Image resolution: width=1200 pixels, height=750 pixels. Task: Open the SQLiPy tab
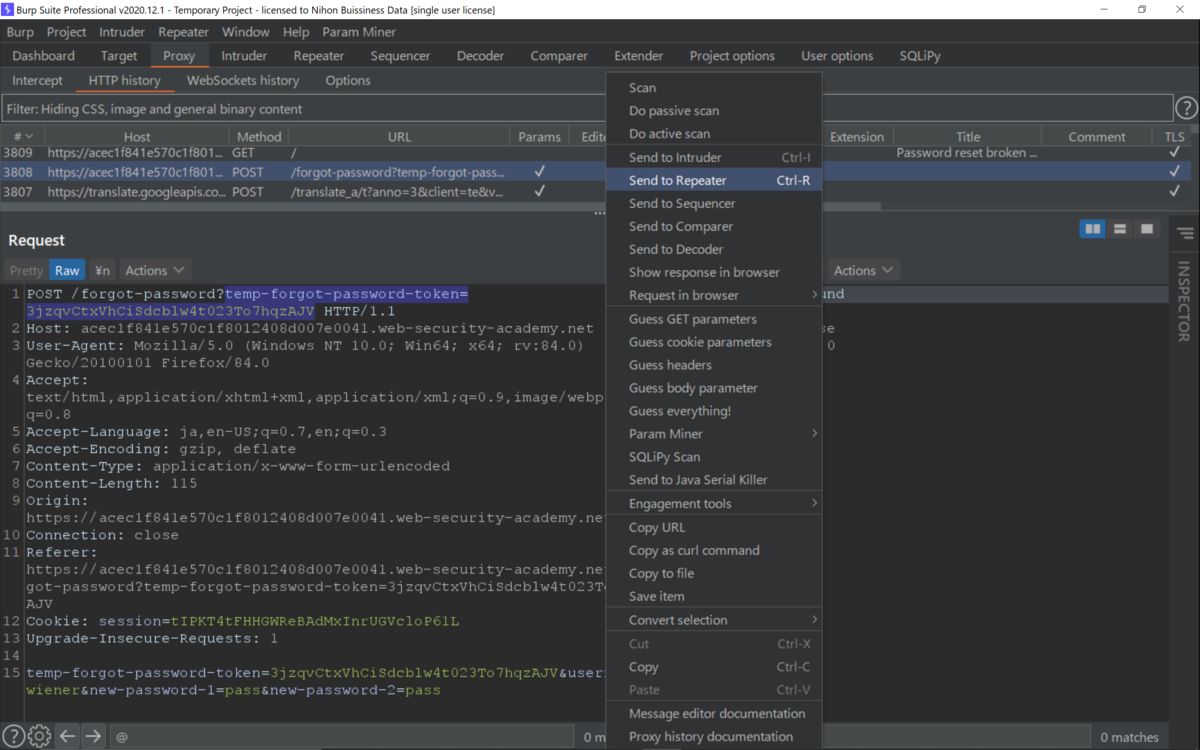click(920, 56)
